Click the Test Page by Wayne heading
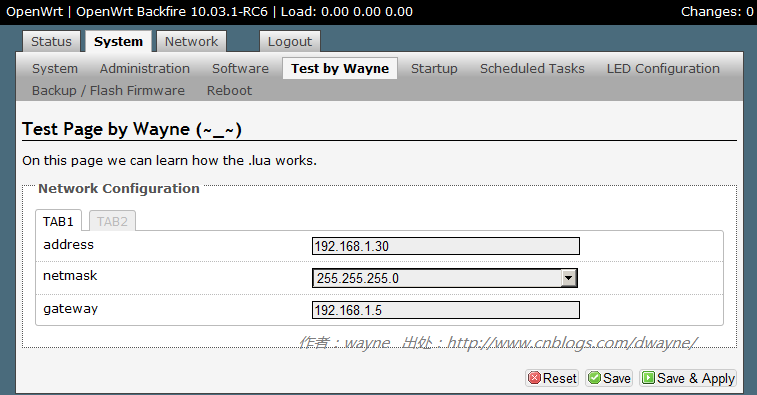Image resolution: width=757 pixels, height=395 pixels. 132,129
